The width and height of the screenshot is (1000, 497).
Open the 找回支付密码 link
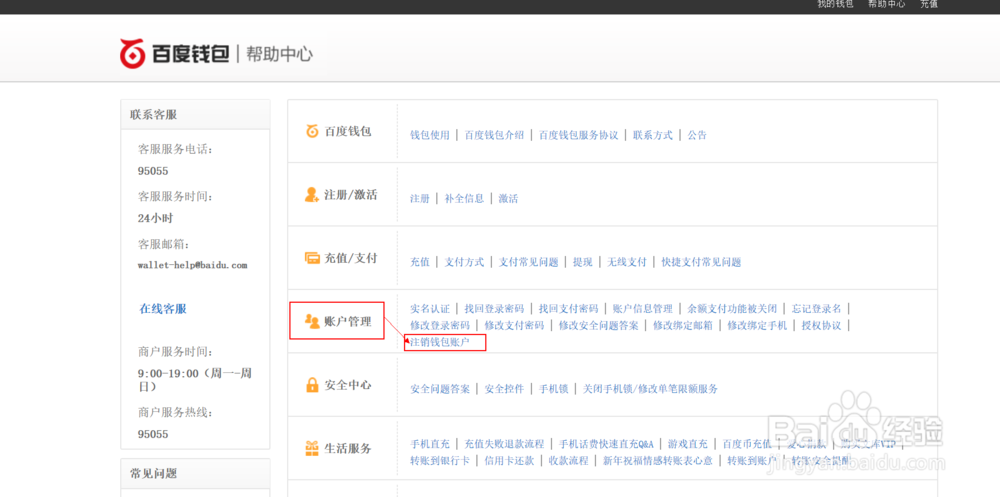(x=568, y=309)
